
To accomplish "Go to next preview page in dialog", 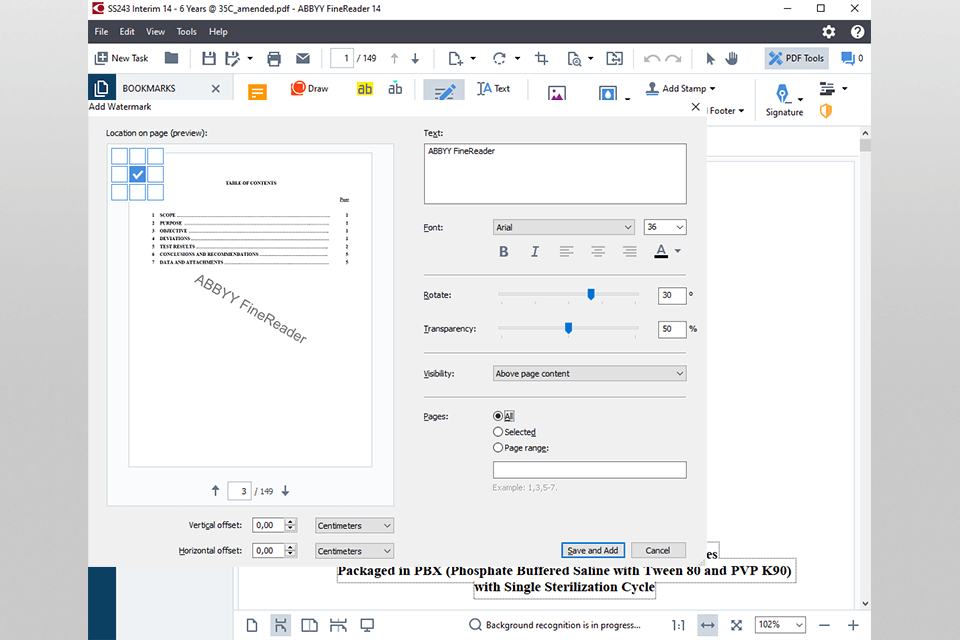I will tap(285, 491).
